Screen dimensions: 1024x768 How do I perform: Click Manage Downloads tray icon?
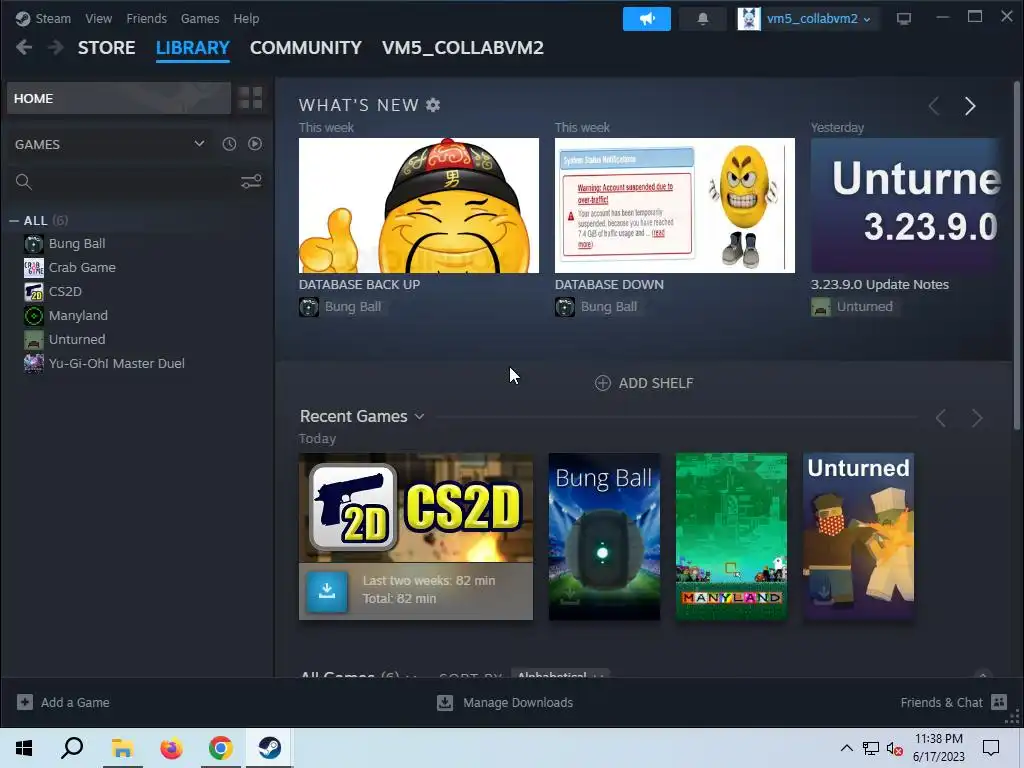[x=445, y=702]
